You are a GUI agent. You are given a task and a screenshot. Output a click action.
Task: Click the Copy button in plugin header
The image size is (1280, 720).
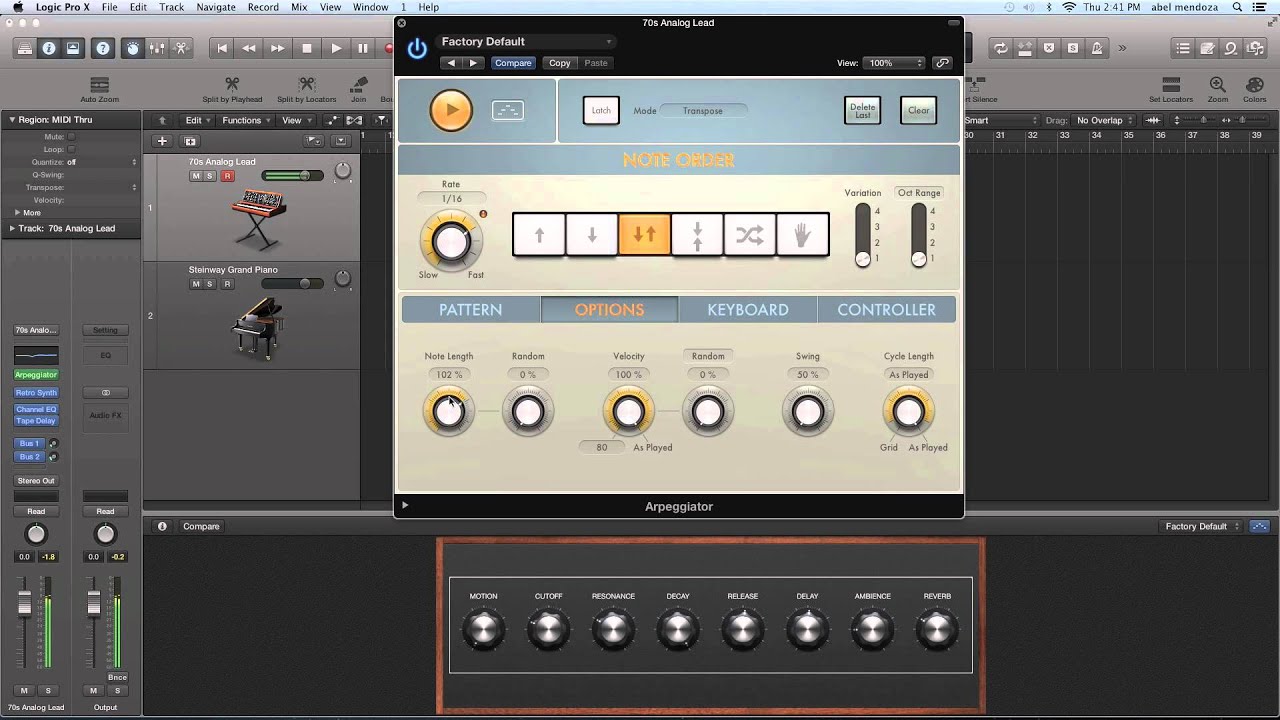click(x=560, y=63)
